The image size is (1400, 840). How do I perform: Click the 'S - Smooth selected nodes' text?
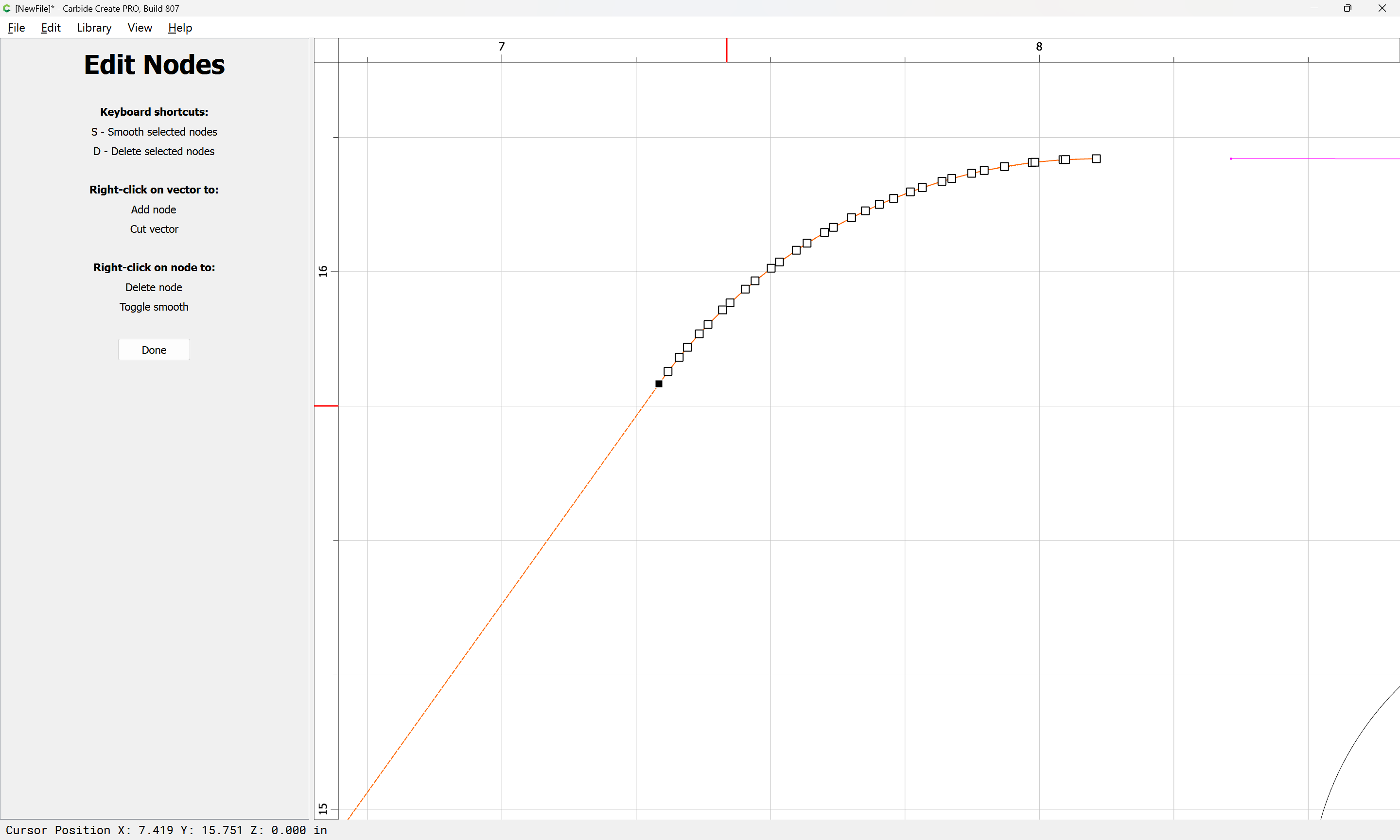154,132
